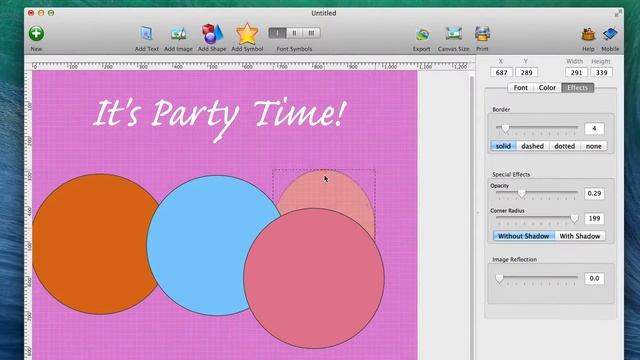Select third Font Symbols segment
This screenshot has width=640, height=360.
coord(311,33)
